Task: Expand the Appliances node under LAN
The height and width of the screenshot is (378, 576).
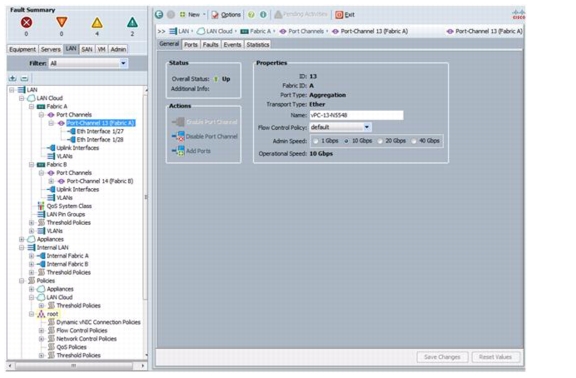Action: coord(21,240)
